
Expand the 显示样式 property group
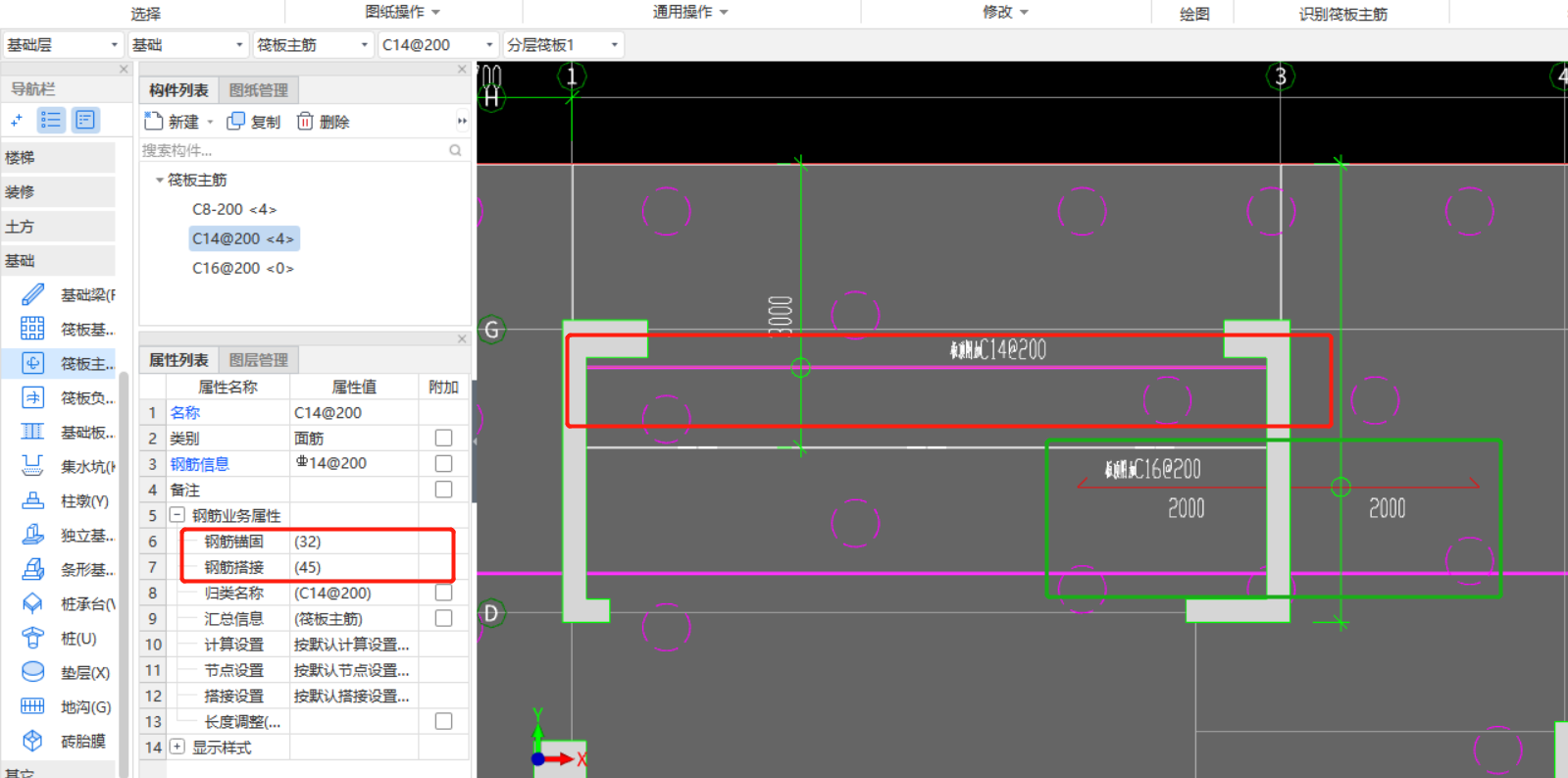tap(177, 747)
